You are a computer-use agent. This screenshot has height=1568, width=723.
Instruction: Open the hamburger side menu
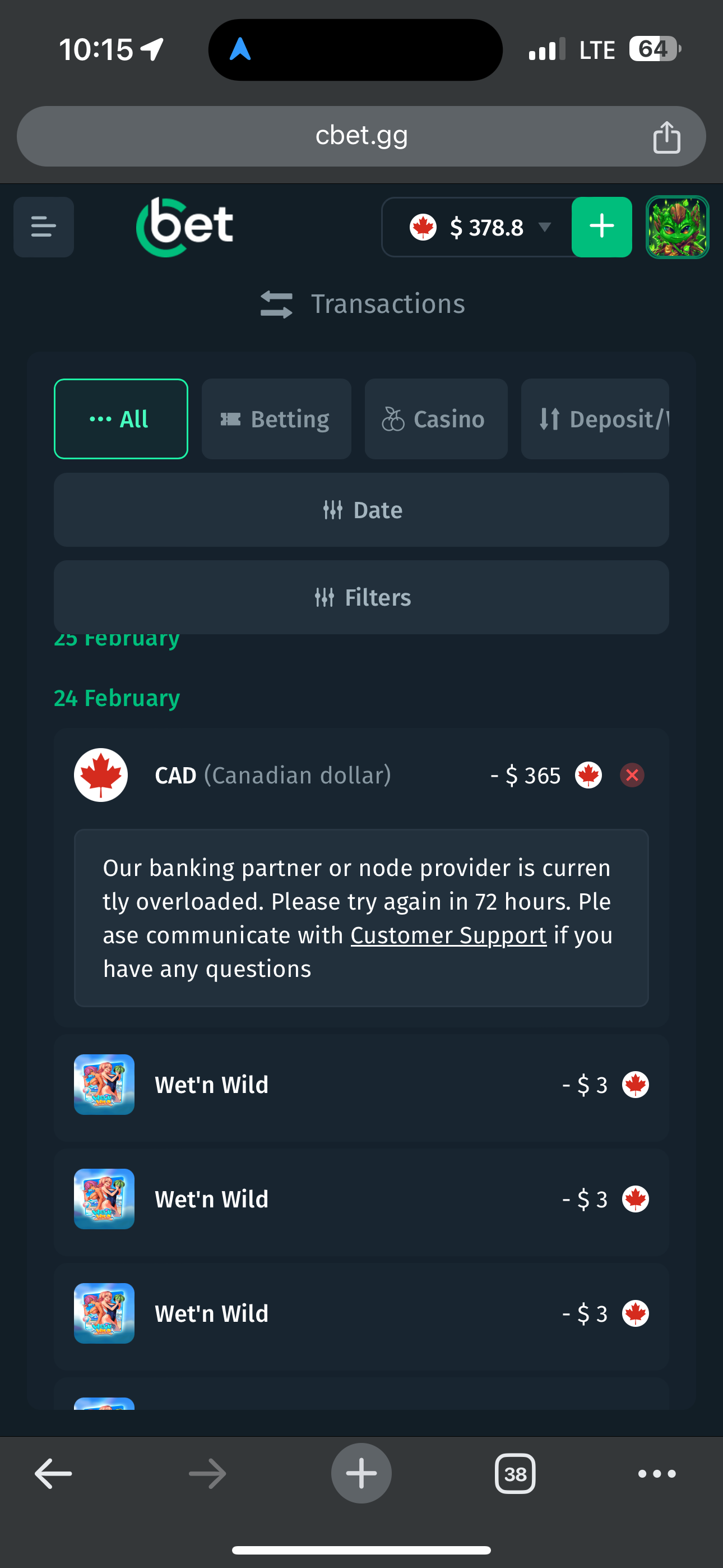pyautogui.click(x=43, y=227)
